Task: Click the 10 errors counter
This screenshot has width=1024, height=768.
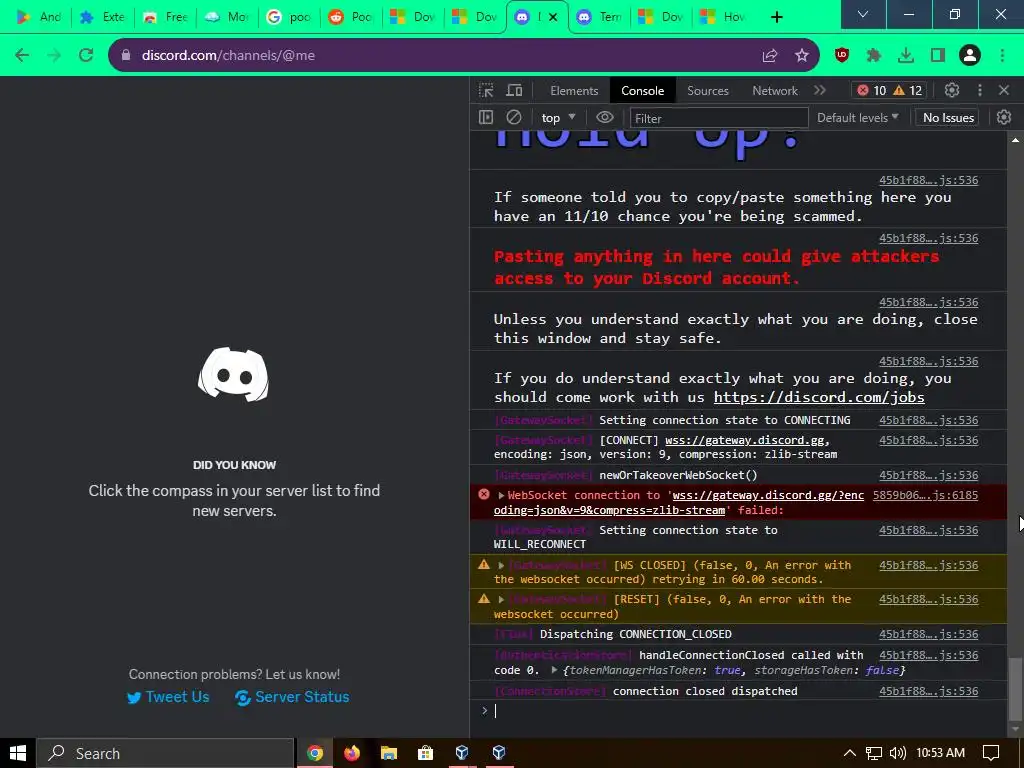Action: (872, 90)
